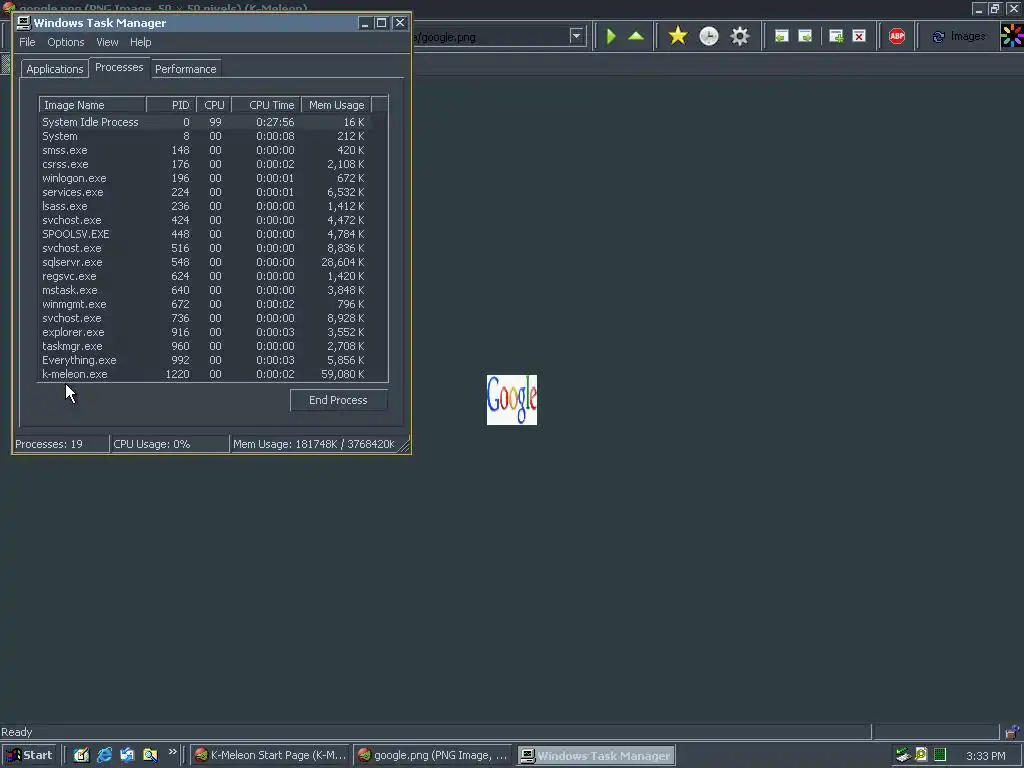Select the SPOOLSV.EXE process
The width and height of the screenshot is (1024, 768).
tap(204, 234)
